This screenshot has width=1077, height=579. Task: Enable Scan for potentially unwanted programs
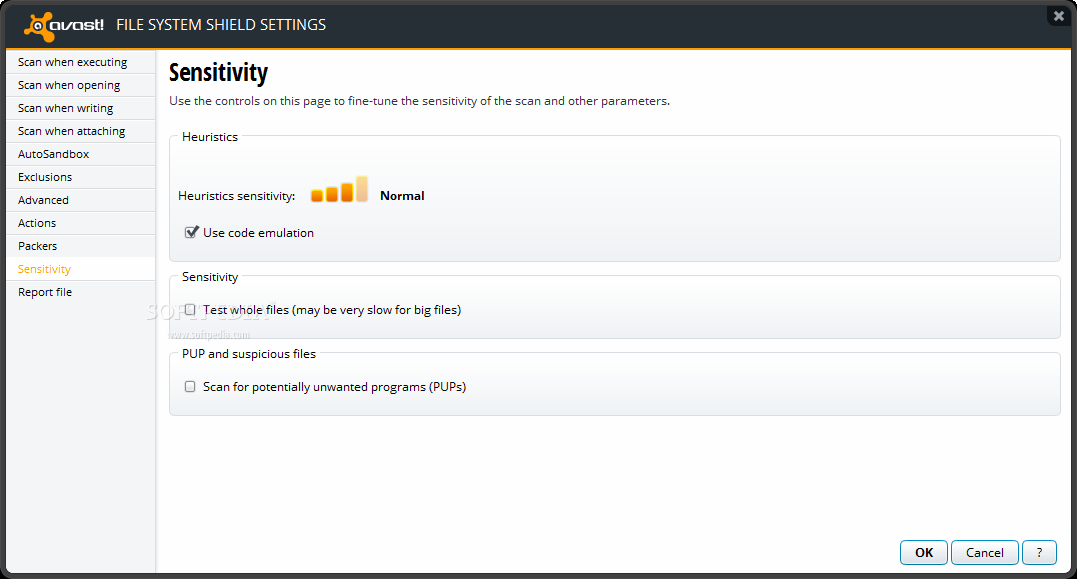[190, 387]
